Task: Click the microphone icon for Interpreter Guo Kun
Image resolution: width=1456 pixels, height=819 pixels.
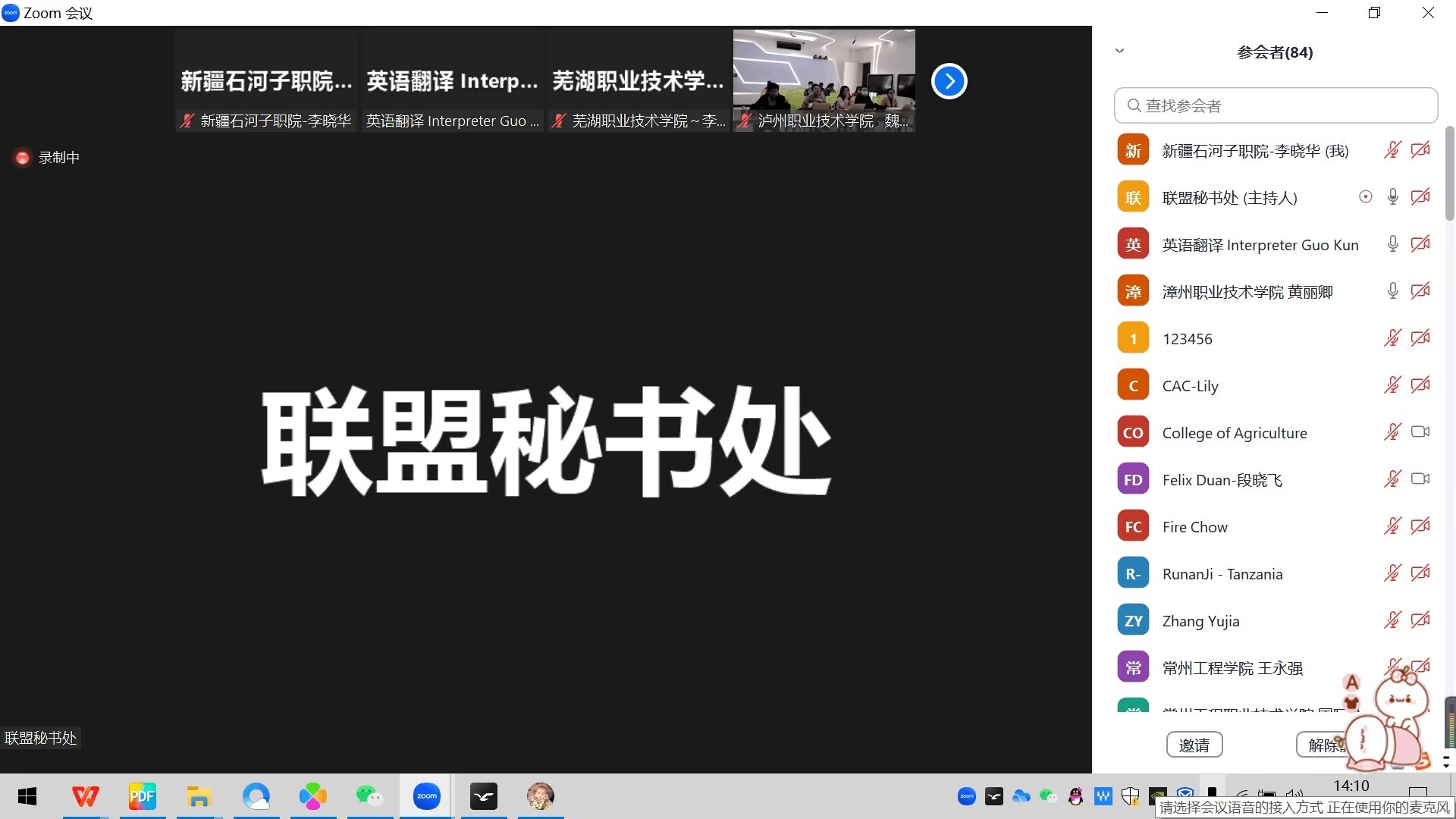Action: tap(1392, 244)
